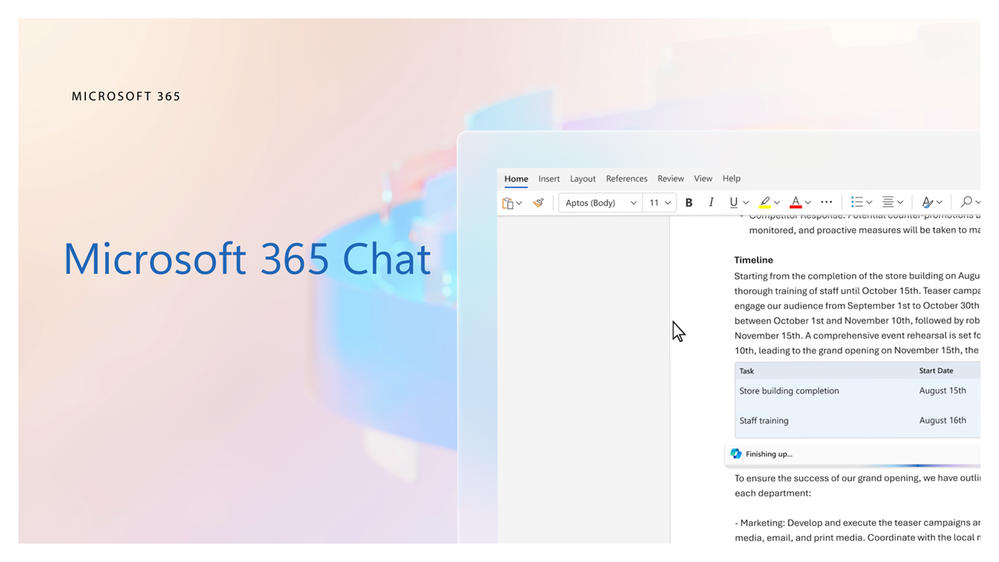
Task: Expand font color options arrow
Action: [808, 203]
